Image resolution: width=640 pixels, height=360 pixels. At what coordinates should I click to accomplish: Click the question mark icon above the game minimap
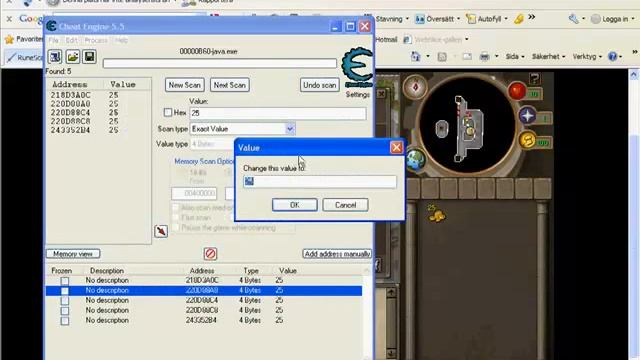click(534, 78)
